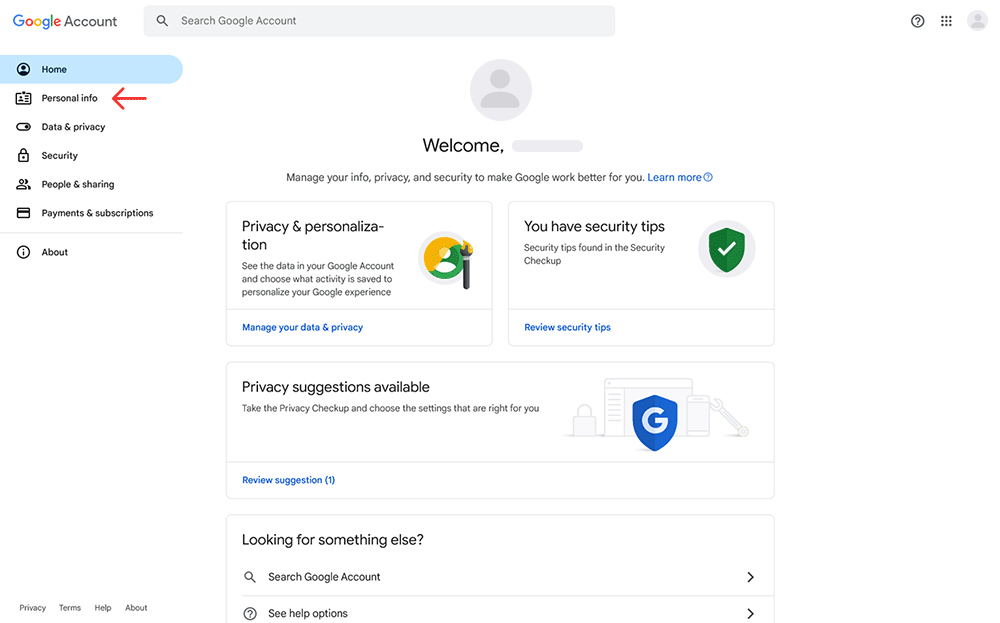Open the Terms footer link
Screen dimensions: 1000x623
coord(70,608)
